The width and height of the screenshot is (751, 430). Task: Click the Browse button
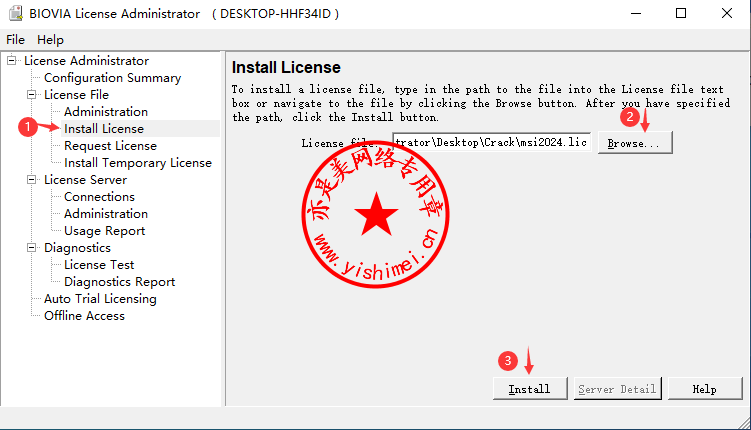click(634, 143)
